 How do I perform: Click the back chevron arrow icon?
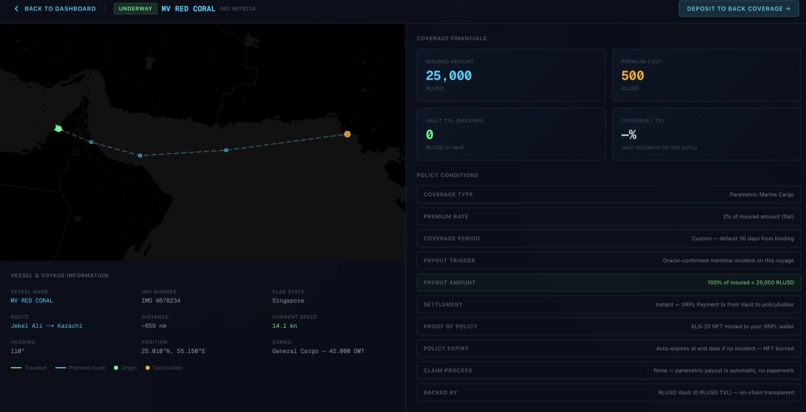[x=16, y=9]
